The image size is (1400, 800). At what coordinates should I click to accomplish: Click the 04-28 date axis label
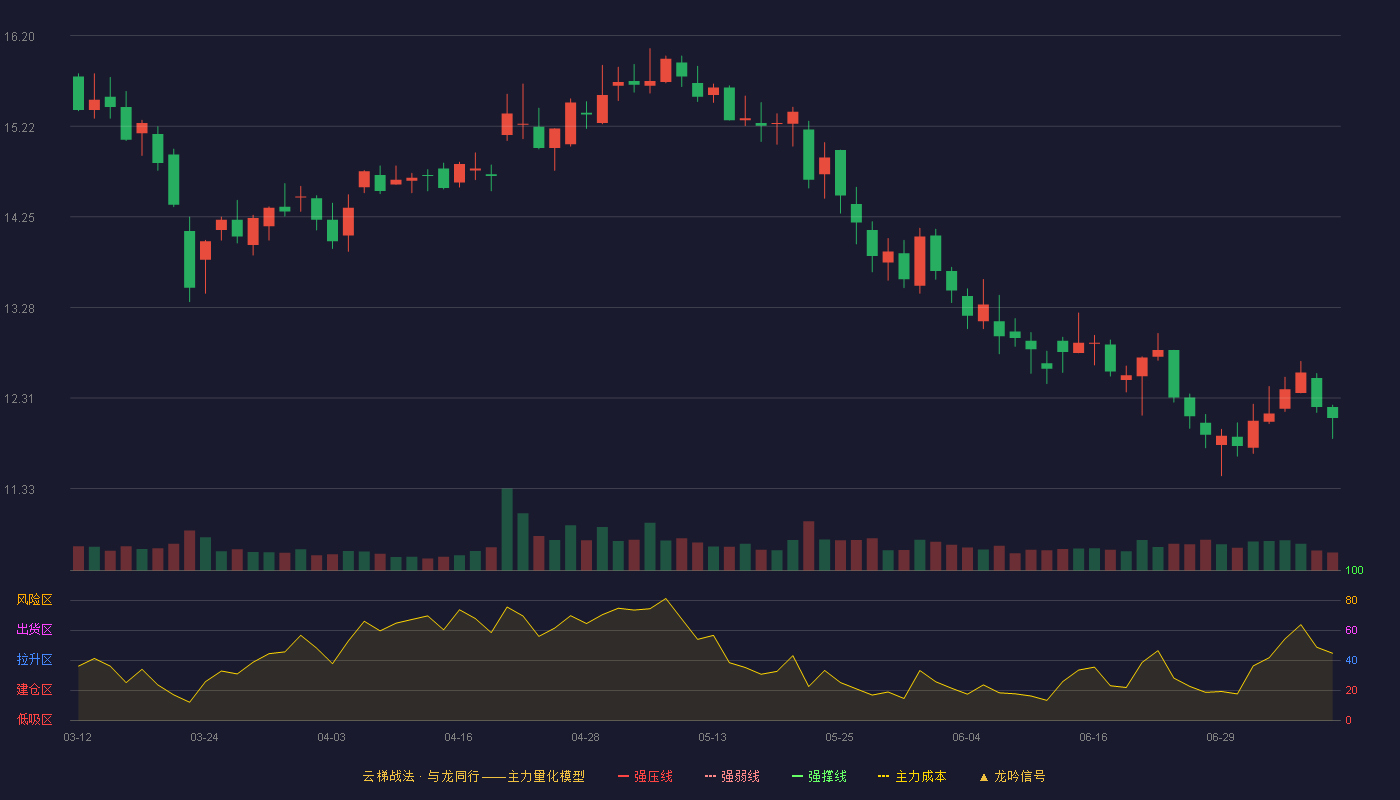[585, 737]
